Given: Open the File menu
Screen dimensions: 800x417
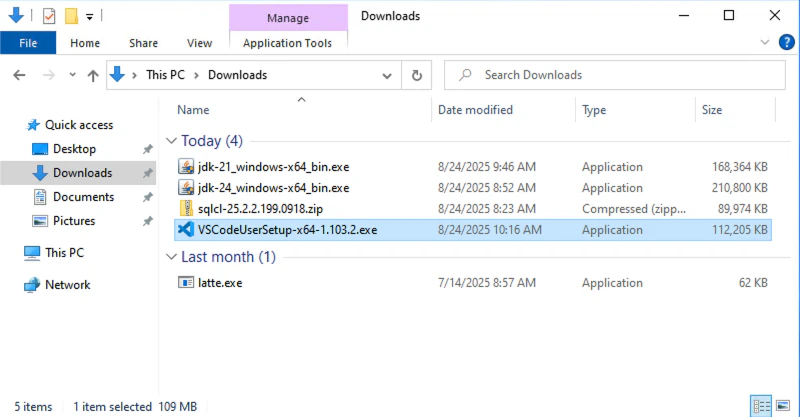Looking at the screenshot, I should (28, 43).
